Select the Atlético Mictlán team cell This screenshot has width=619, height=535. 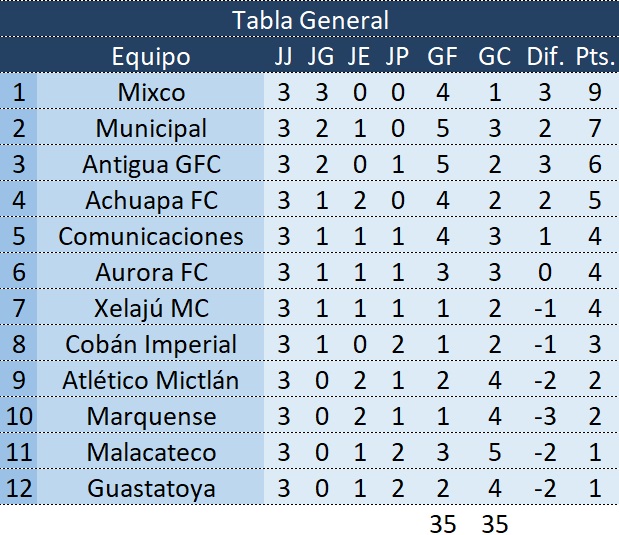[151, 380]
